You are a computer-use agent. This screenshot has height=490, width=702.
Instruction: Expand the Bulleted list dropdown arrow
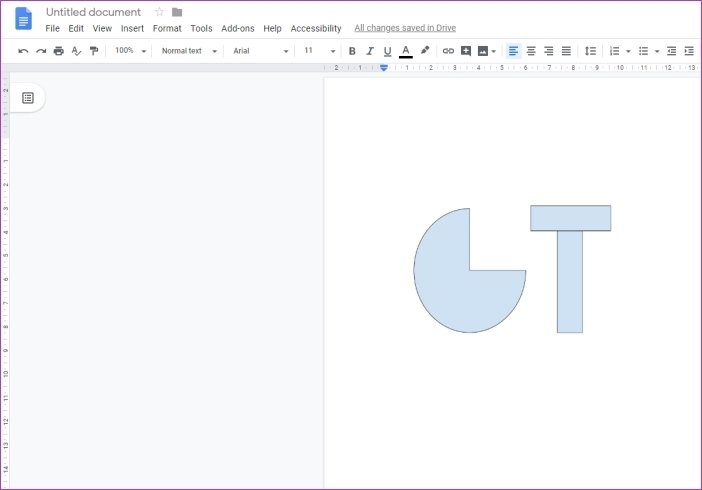[657, 52]
